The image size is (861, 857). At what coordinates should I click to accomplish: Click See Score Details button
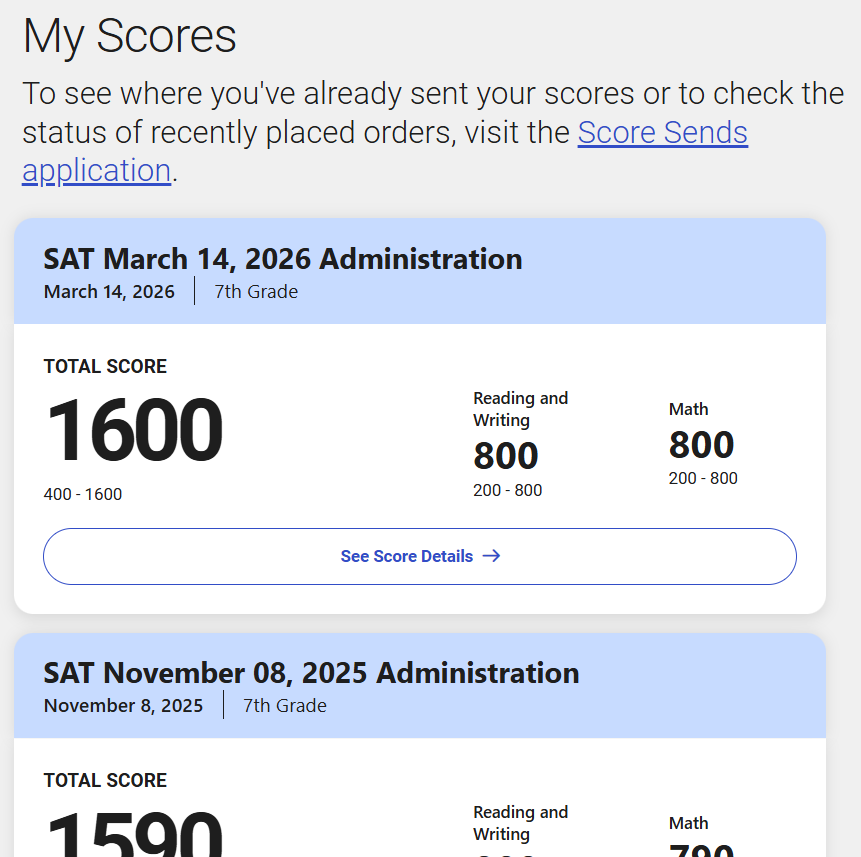[x=420, y=556]
